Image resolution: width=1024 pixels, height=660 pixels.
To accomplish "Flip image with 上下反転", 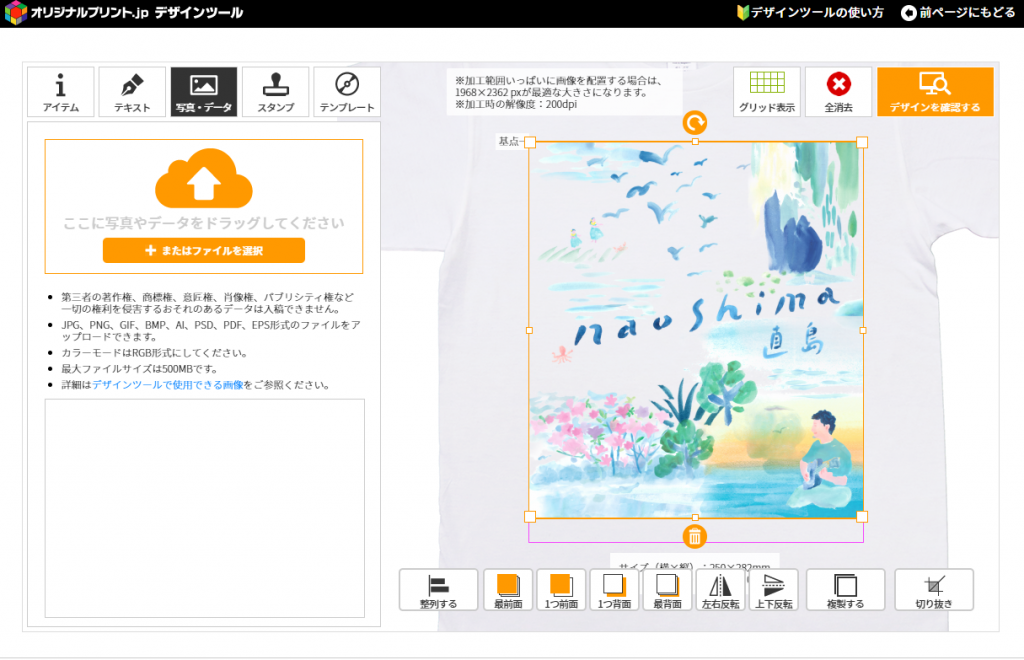I will tap(774, 590).
